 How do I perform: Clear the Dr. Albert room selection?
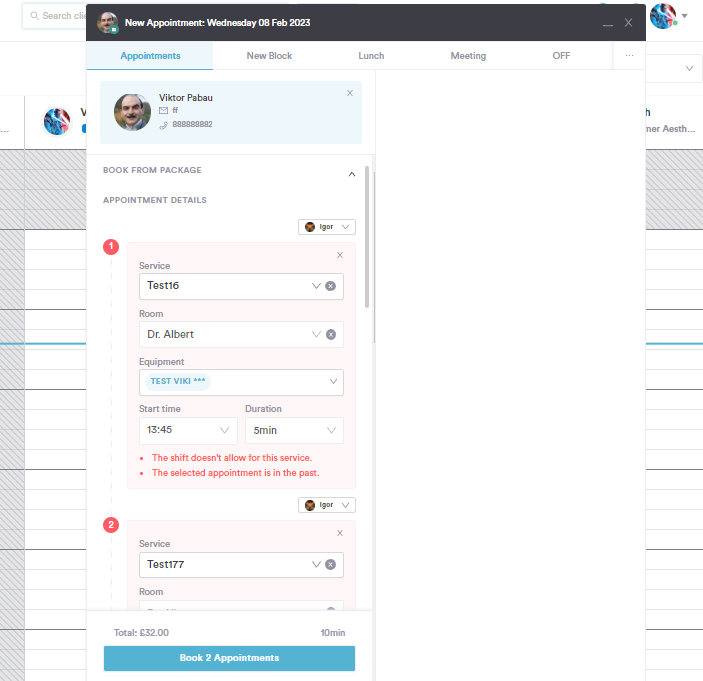coord(330,334)
